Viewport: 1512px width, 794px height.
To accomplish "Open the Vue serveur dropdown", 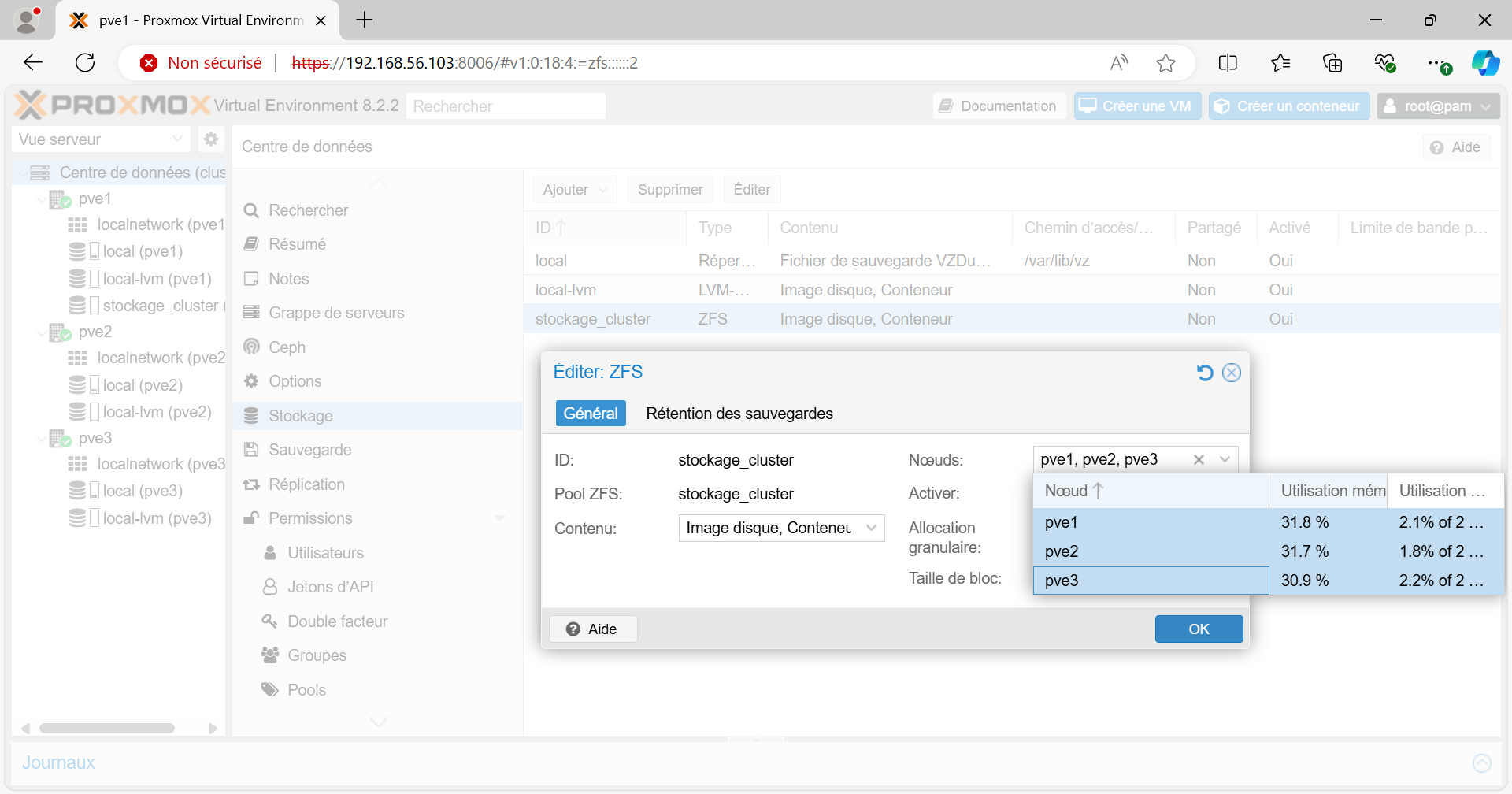I will tap(101, 139).
